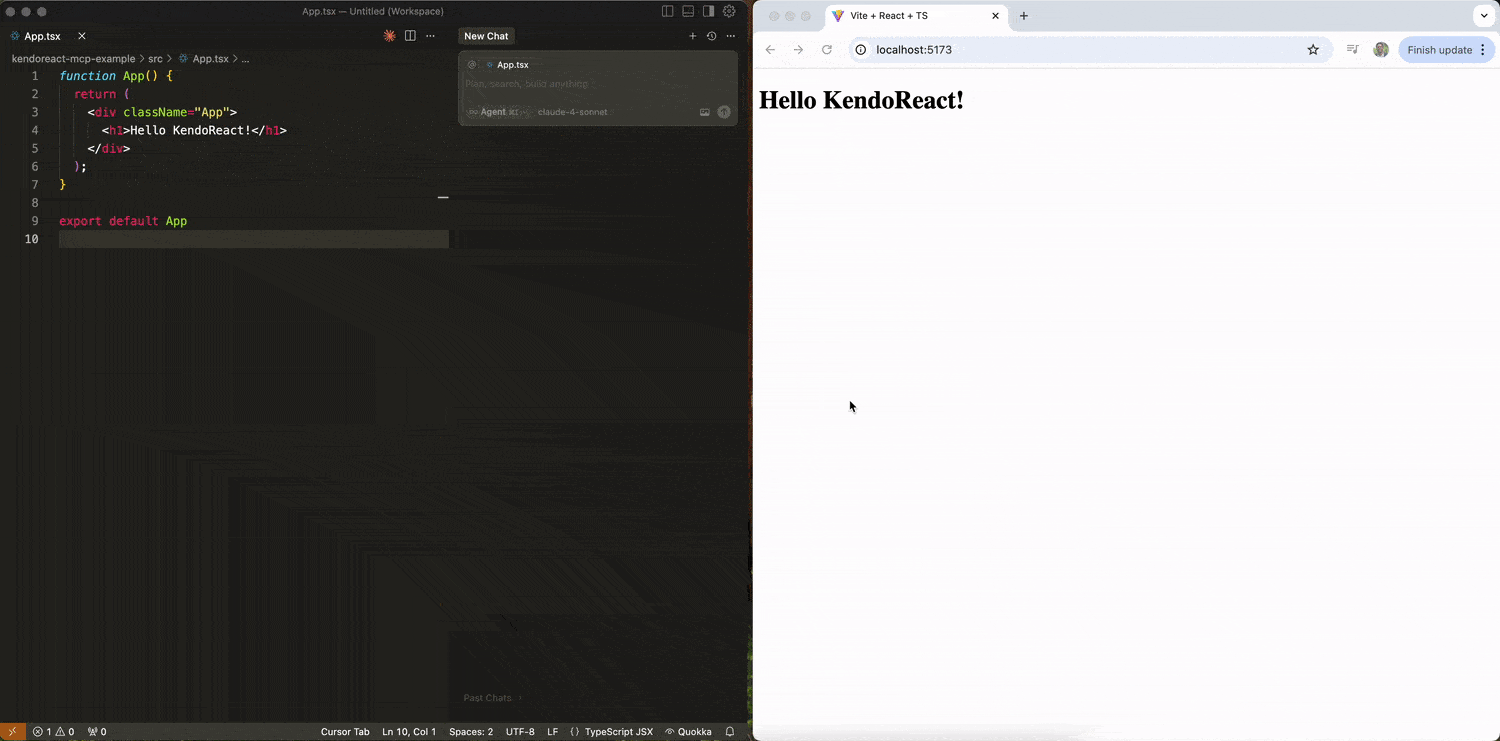Bookmark localhost:5173 using the star
The height and width of the screenshot is (741, 1500).
tap(1313, 49)
